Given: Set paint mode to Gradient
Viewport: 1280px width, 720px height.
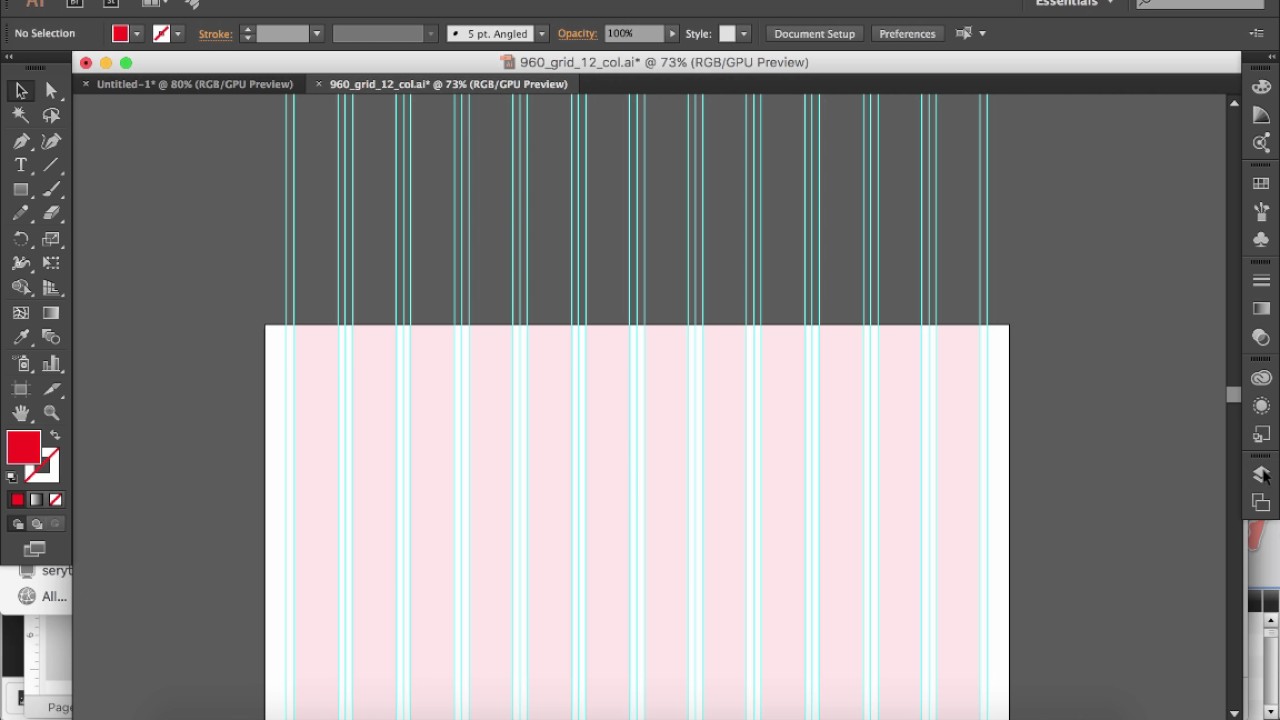Looking at the screenshot, I should pos(36,500).
